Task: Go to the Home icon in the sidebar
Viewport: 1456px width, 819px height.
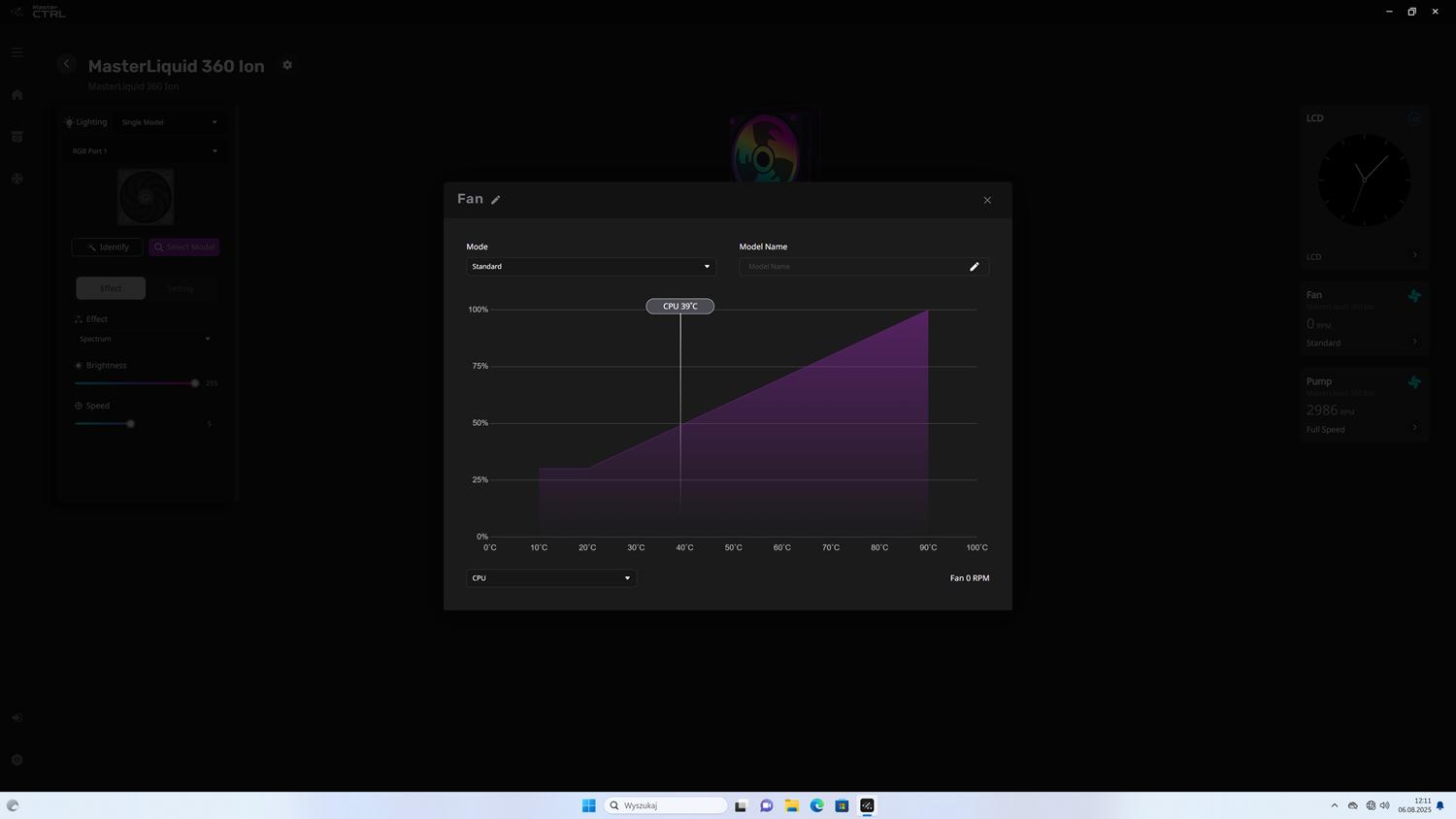Action: (x=17, y=95)
